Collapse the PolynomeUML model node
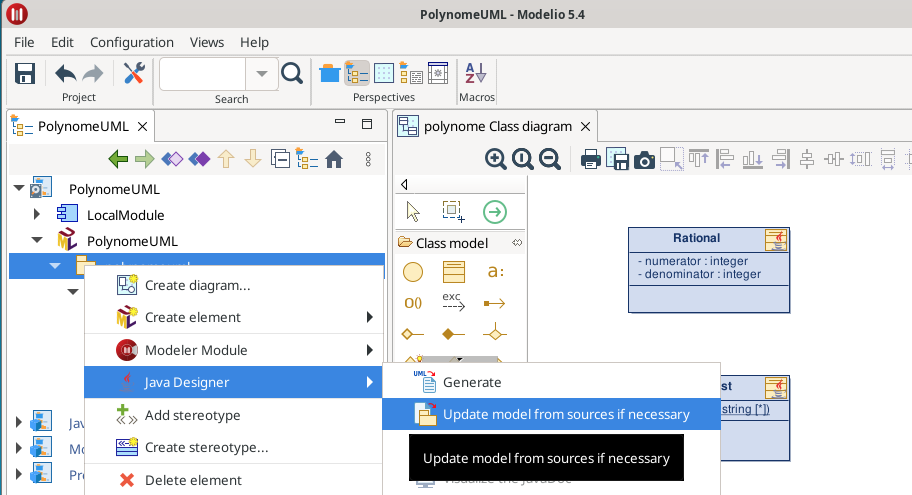 (37, 240)
